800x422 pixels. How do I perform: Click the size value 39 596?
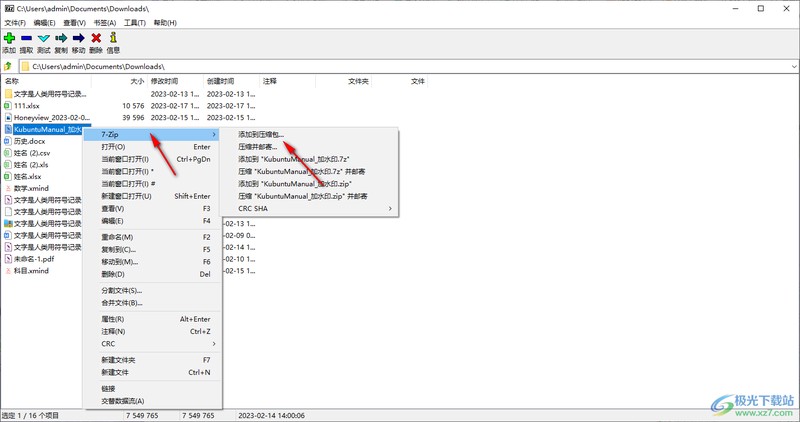[133, 117]
